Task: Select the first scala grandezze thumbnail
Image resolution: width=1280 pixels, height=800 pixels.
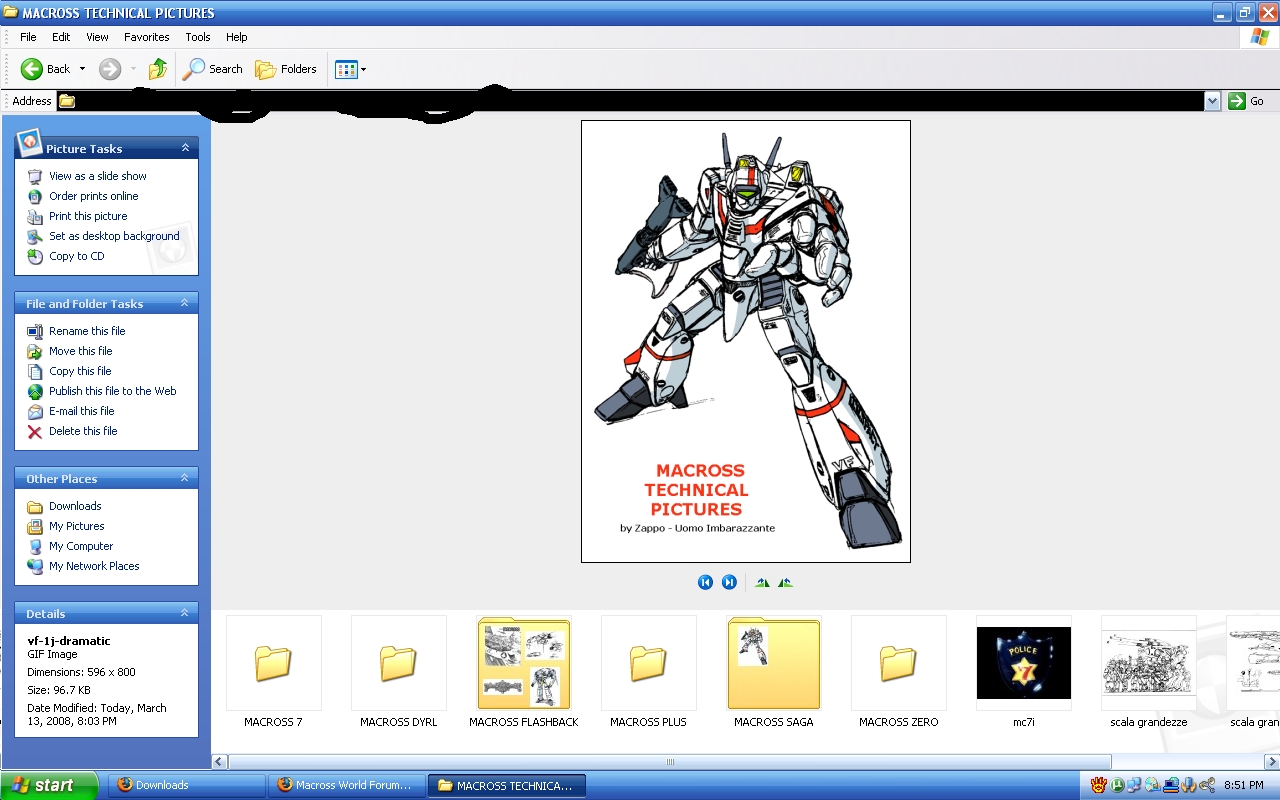Action: click(1148, 663)
